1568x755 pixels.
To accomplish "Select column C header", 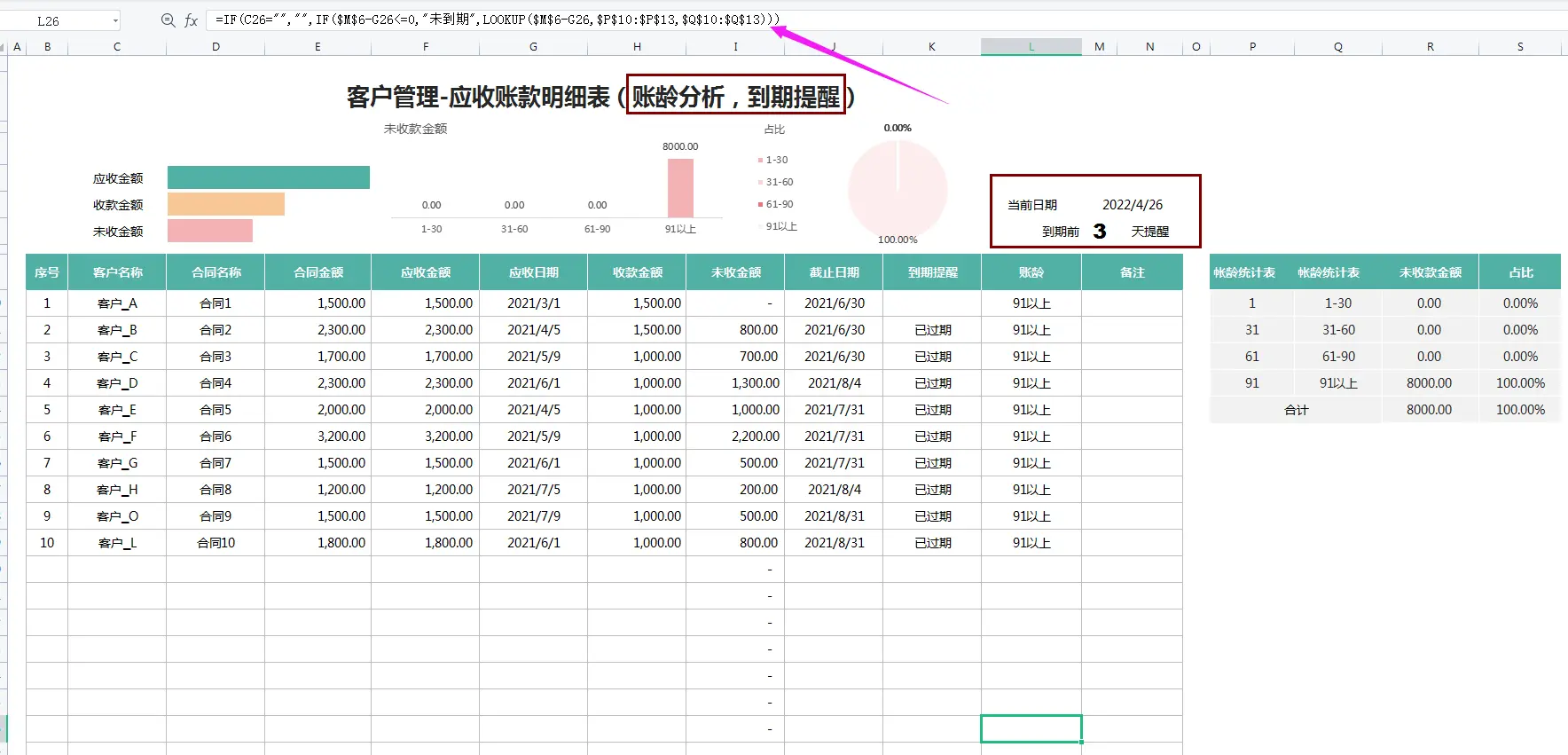I will [117, 47].
